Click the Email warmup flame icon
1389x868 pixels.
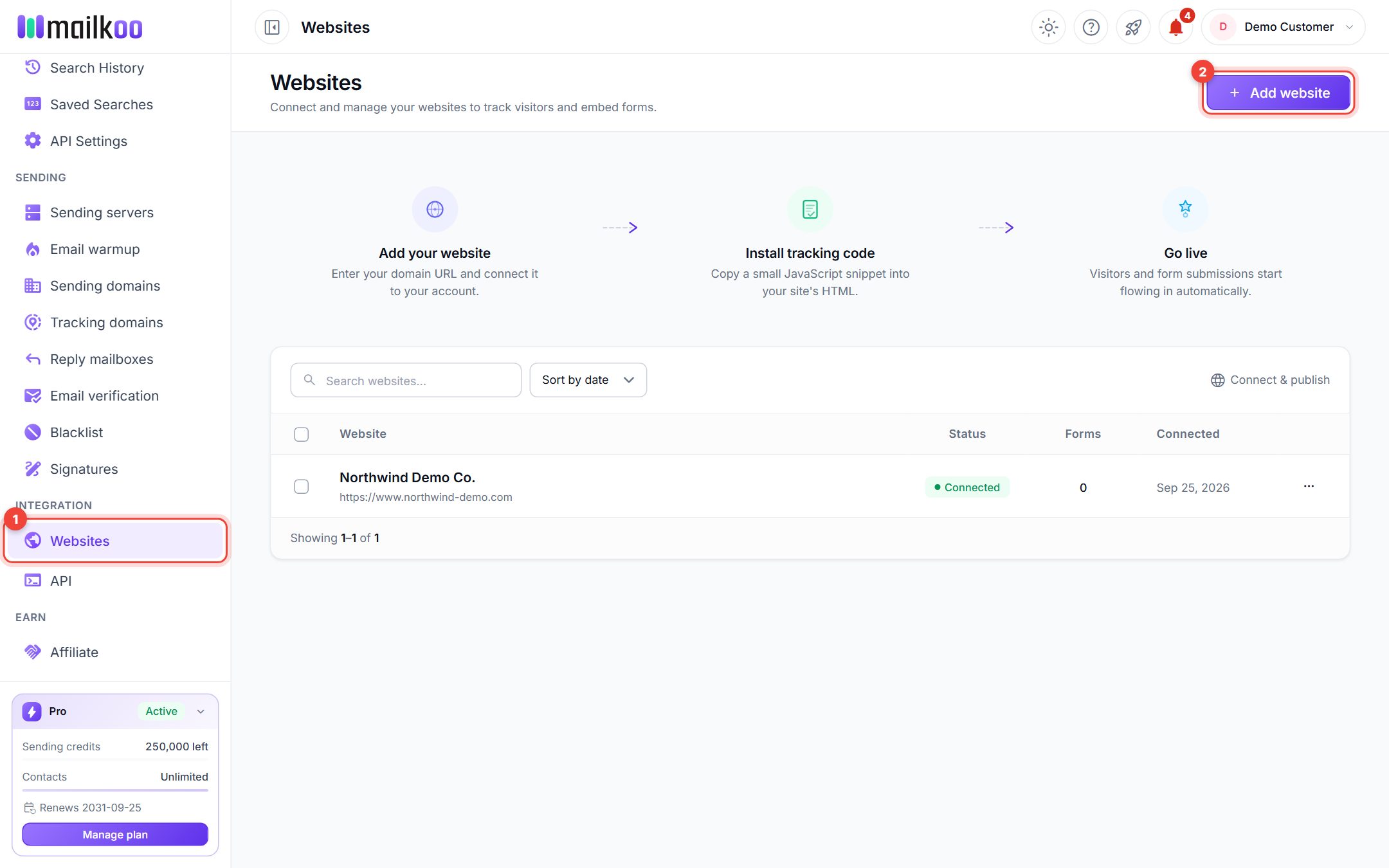click(x=32, y=249)
